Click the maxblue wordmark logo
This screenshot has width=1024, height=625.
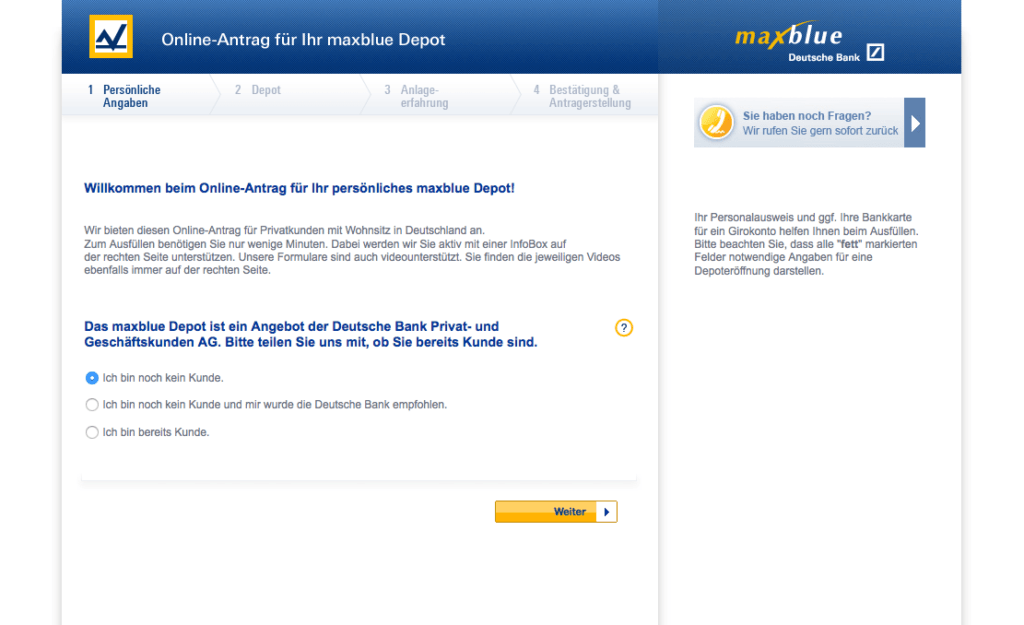789,35
